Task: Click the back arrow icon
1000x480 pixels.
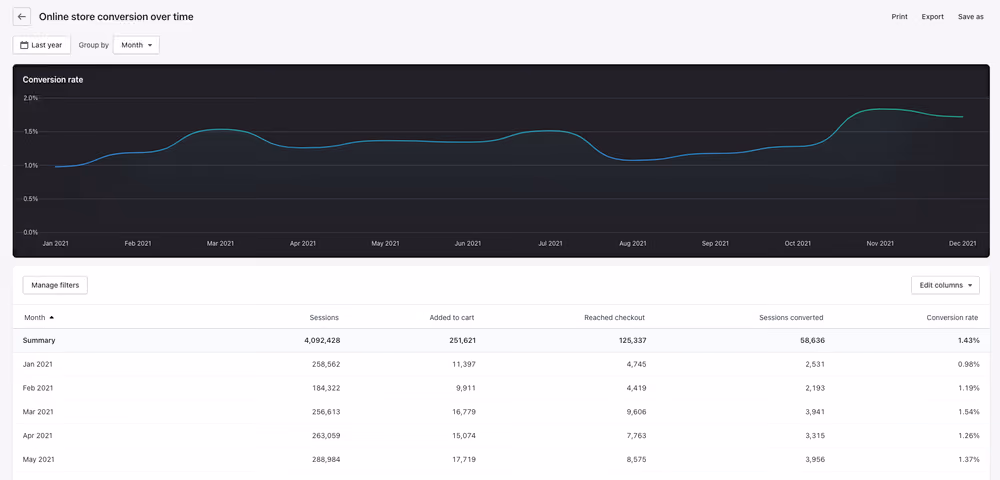Action: (x=22, y=17)
